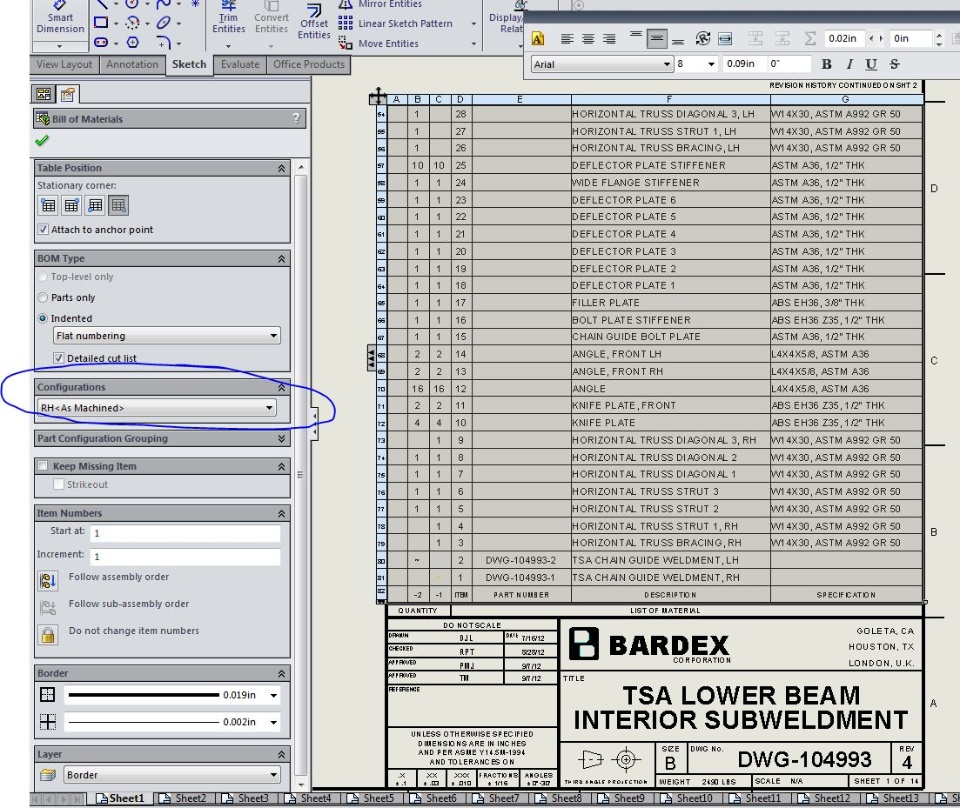Image resolution: width=960 pixels, height=808 pixels.
Task: Select the Parts only radio button
Action: pyautogui.click(x=43, y=297)
